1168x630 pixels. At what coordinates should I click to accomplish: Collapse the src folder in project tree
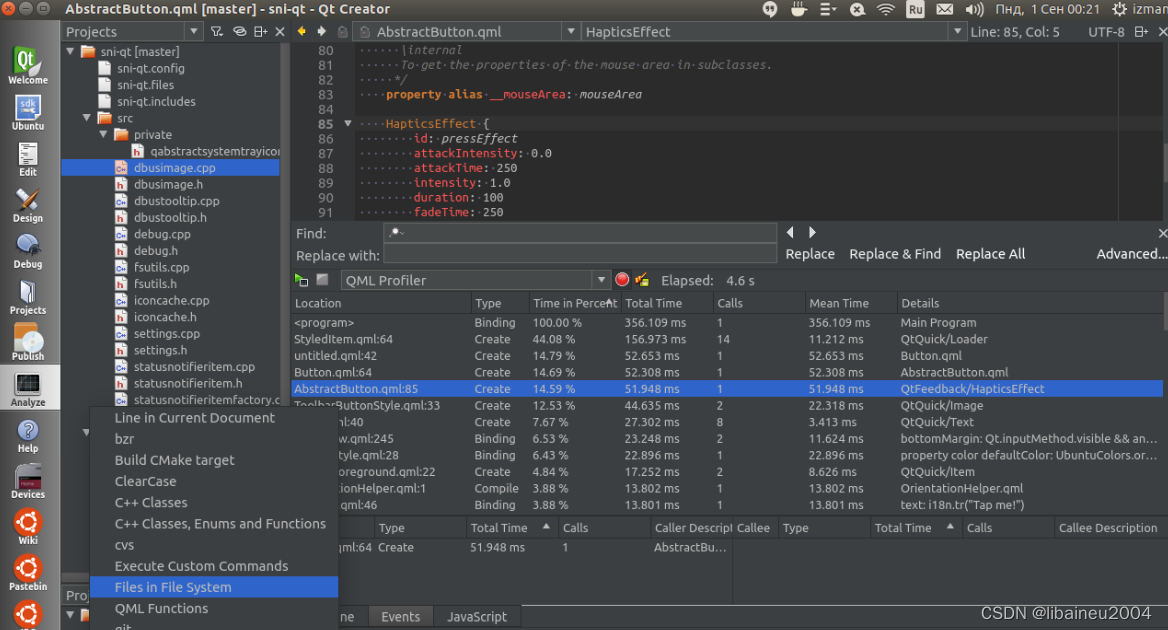coord(86,117)
